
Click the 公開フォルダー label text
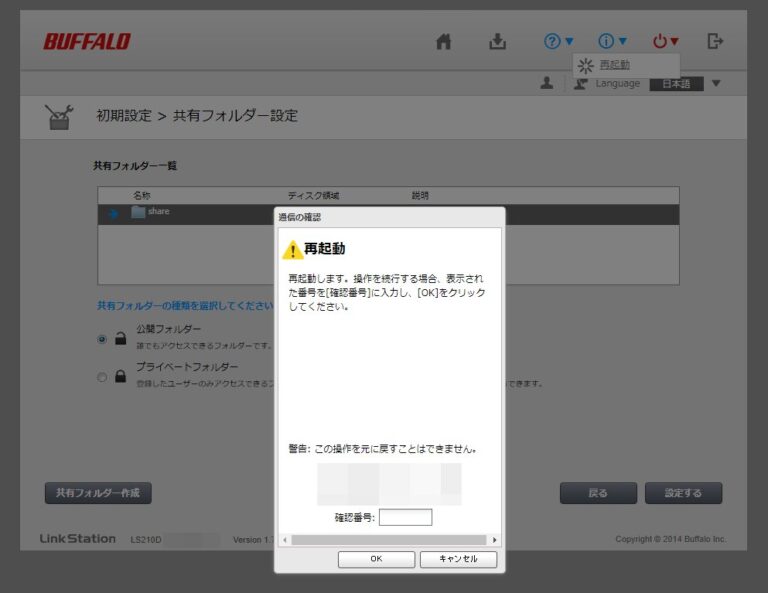pos(168,329)
